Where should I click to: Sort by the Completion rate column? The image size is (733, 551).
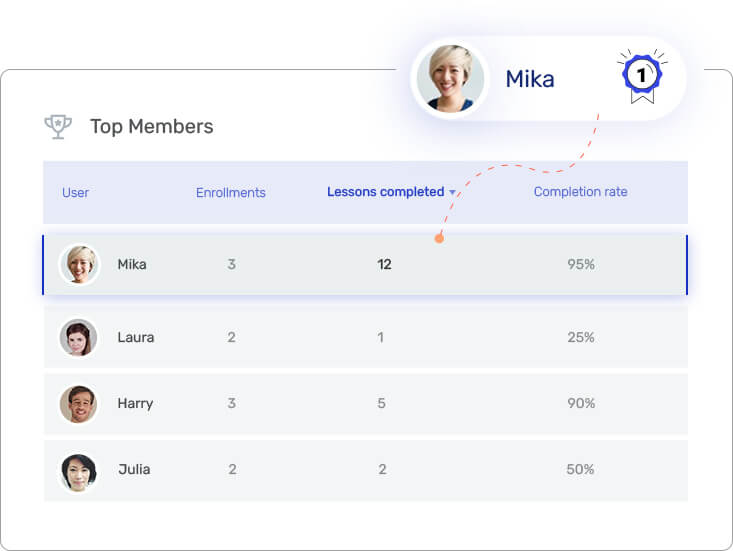pyautogui.click(x=580, y=192)
